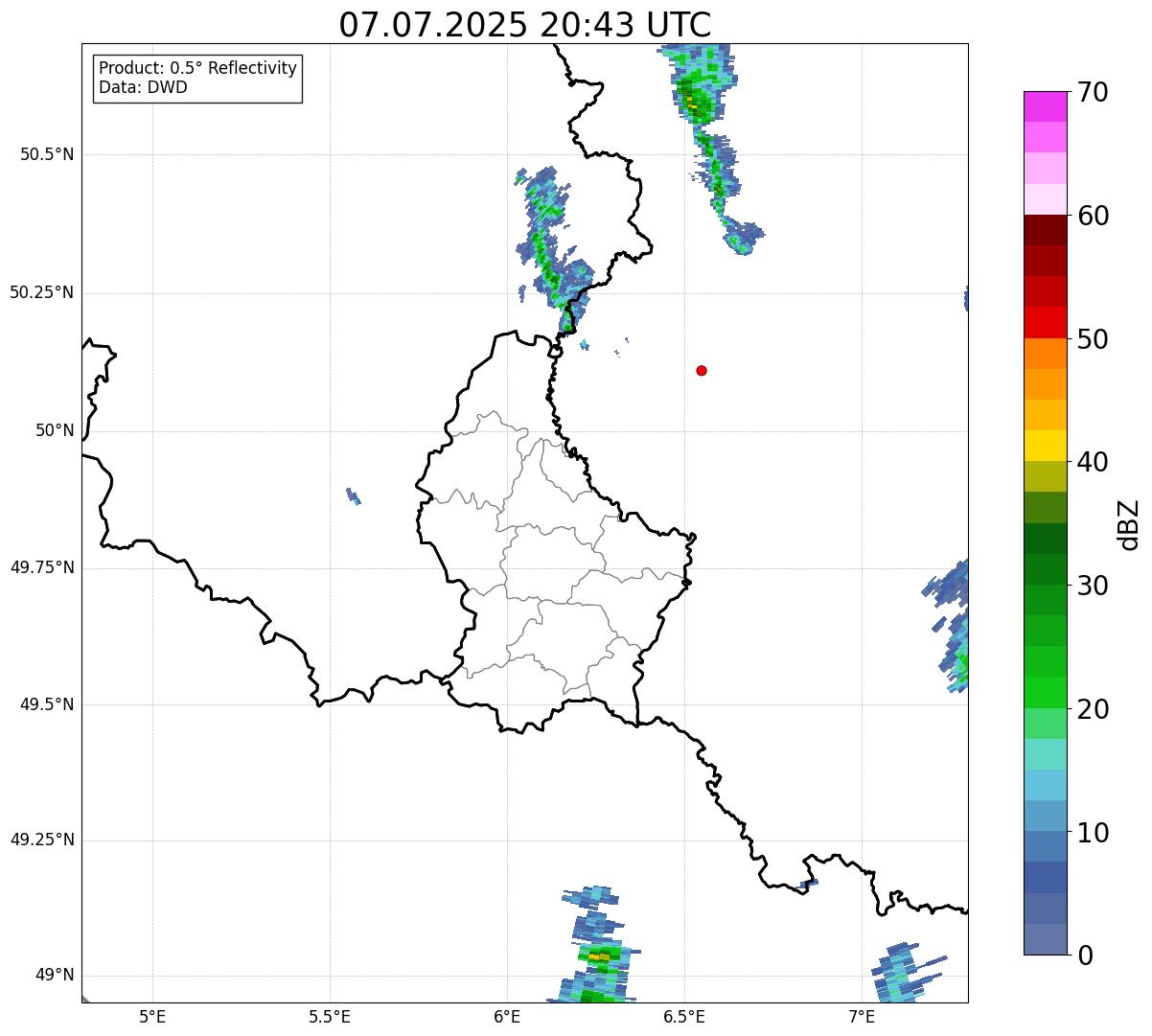Click the '50.25°N' latitude label
Screen dimensions: 1152x1036
click(x=41, y=292)
